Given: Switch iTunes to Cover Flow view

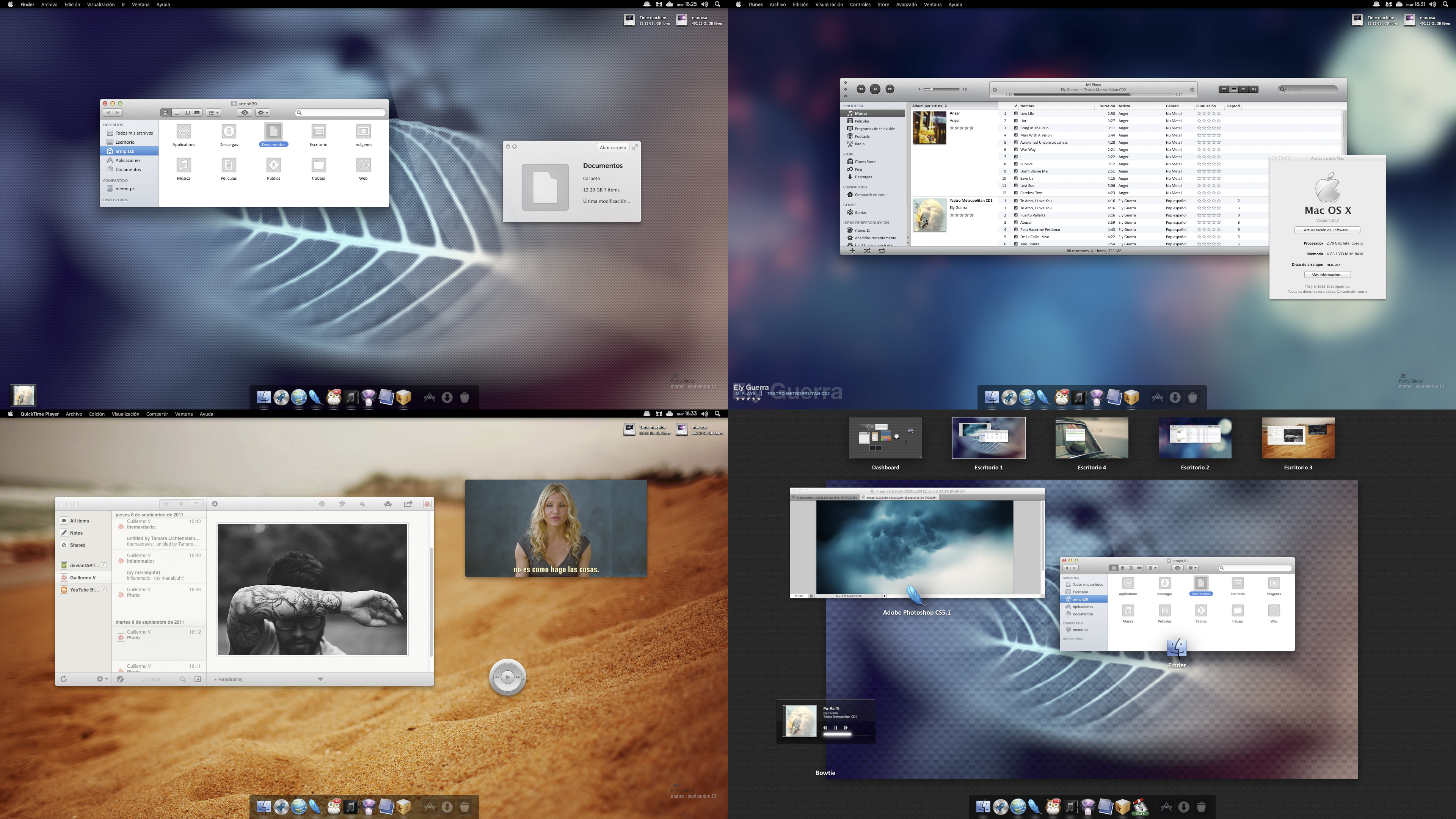Looking at the screenshot, I should (1254, 89).
